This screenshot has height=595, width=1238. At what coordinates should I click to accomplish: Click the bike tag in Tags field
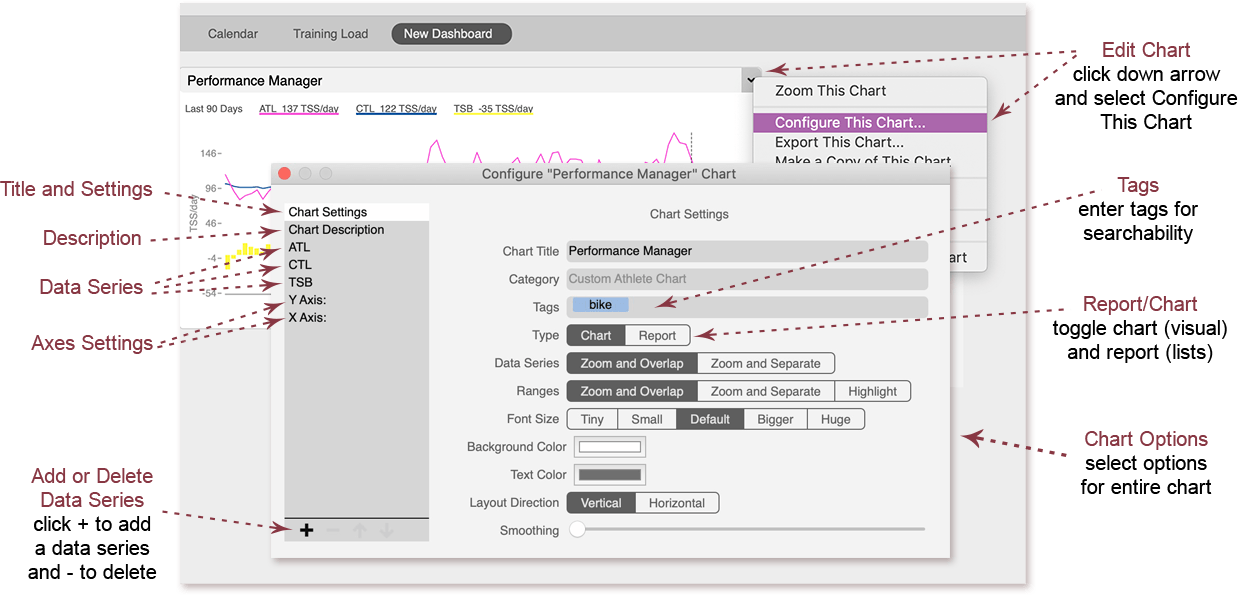(x=601, y=305)
